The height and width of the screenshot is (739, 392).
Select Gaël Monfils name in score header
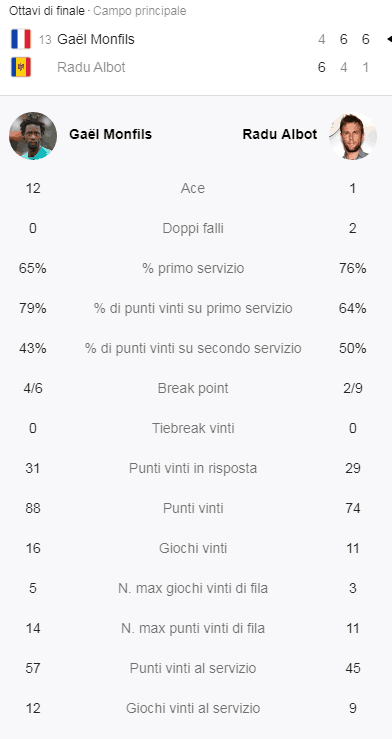point(96,39)
